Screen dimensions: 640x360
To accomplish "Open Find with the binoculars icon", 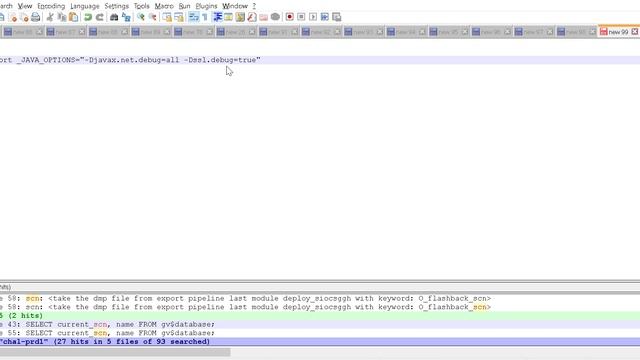I will click(114, 17).
